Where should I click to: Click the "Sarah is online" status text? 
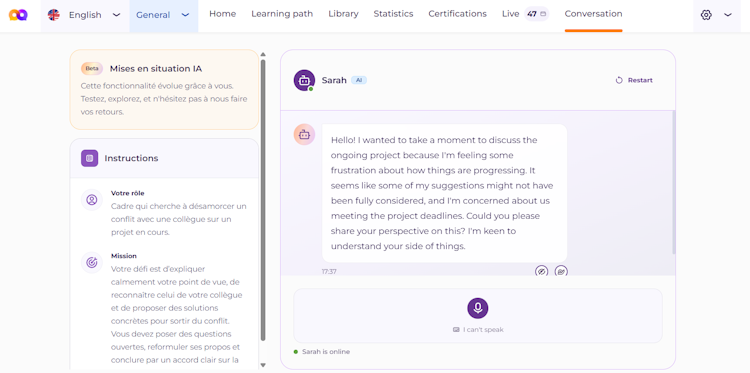click(x=326, y=351)
